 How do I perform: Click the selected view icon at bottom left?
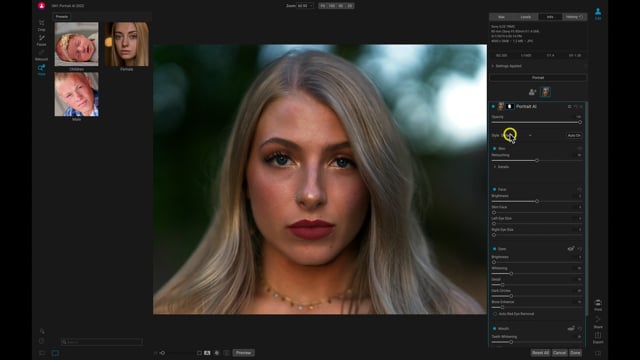pyautogui.click(x=55, y=353)
